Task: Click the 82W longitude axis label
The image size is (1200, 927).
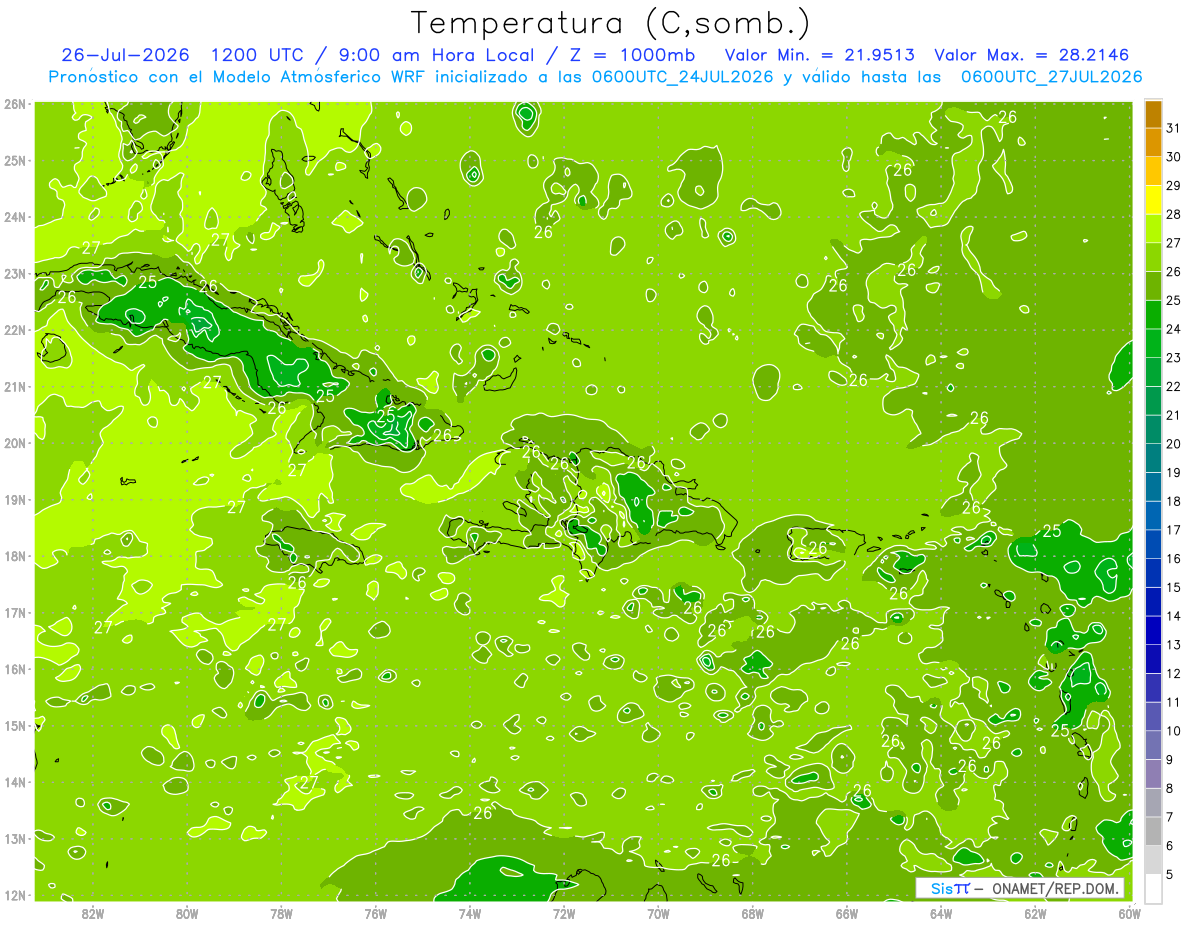Action: (x=92, y=913)
